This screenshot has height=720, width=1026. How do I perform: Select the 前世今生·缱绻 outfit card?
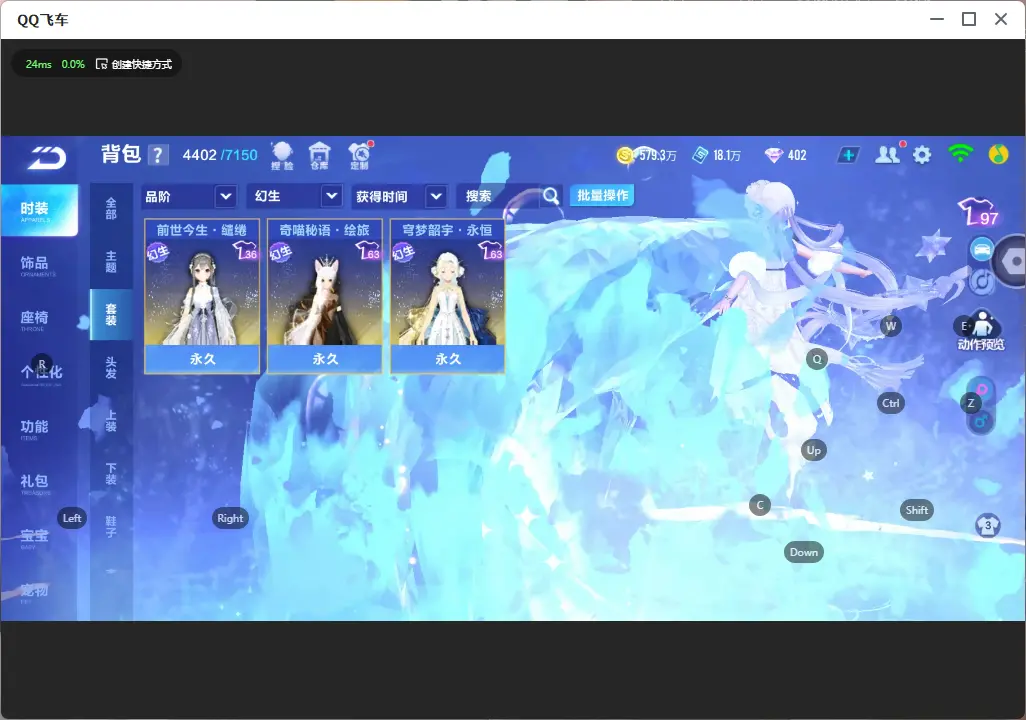[x=202, y=297]
